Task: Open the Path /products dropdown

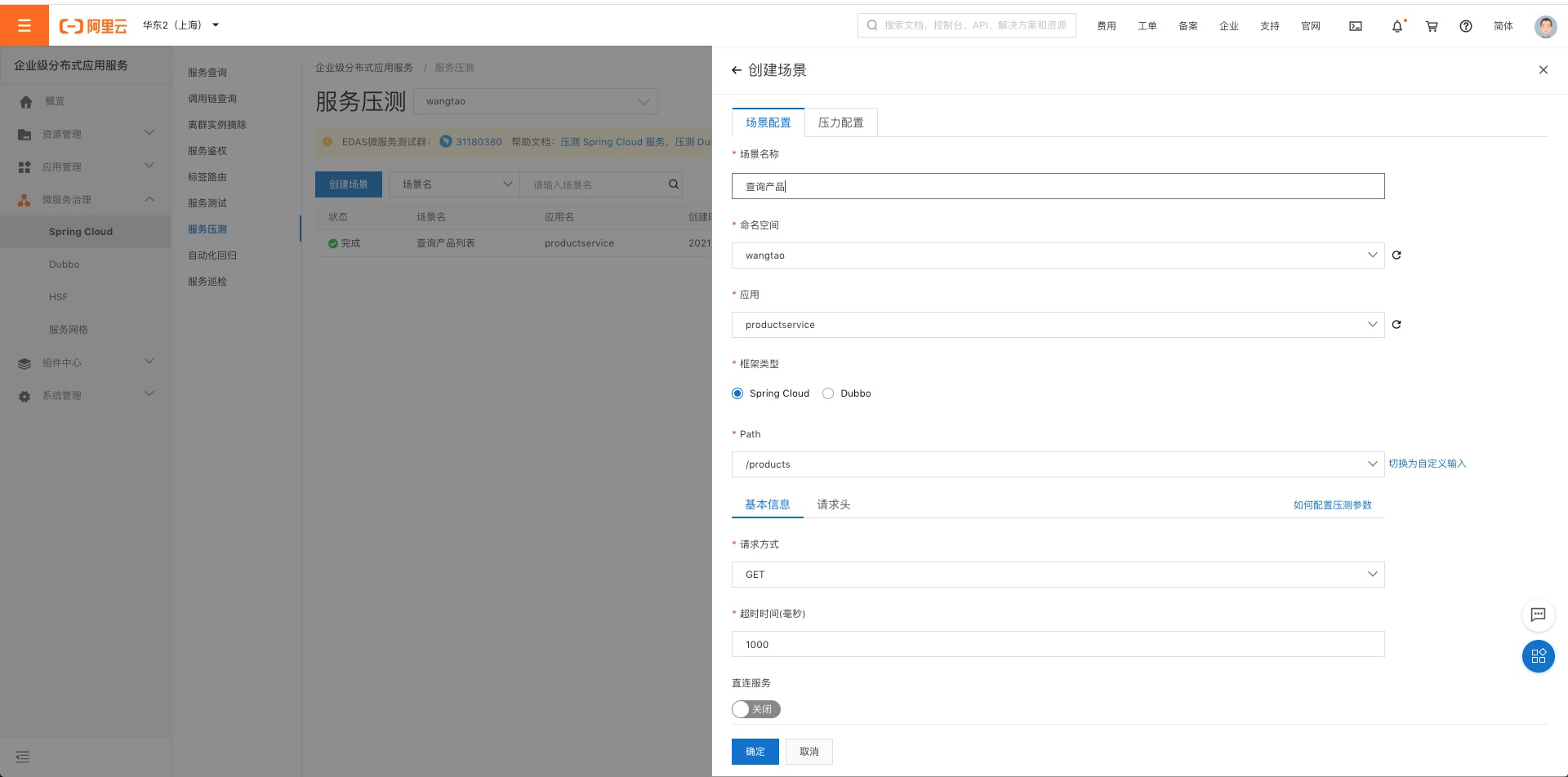Action: [x=1058, y=464]
